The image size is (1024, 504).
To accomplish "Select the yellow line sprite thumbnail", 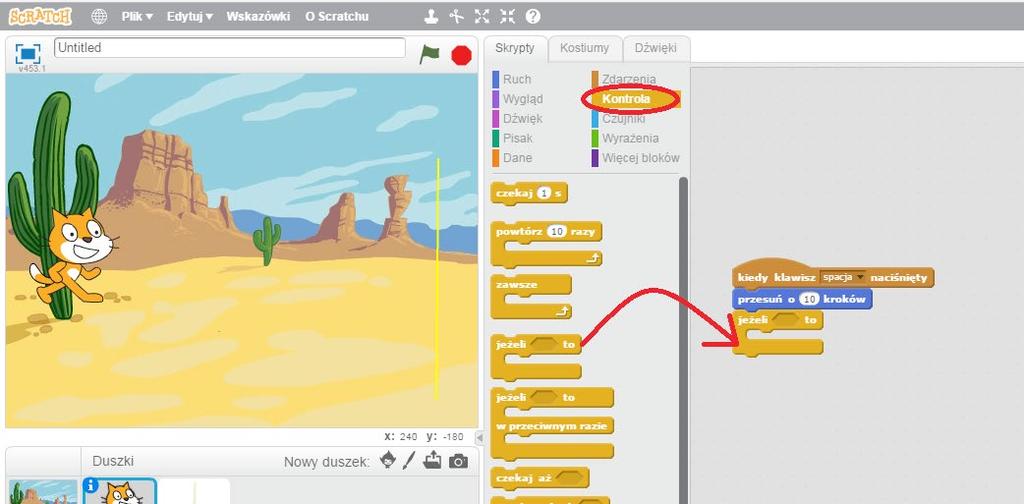I will [x=195, y=492].
